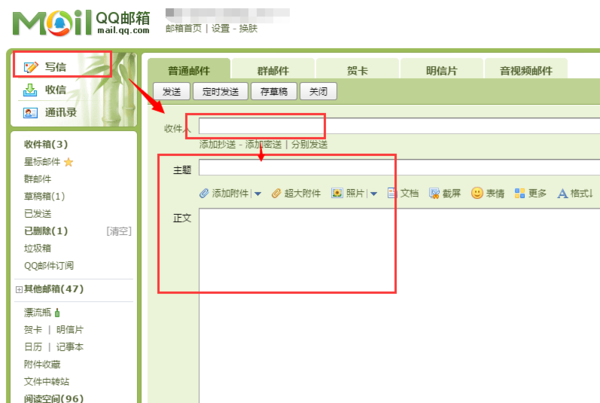Click the 表情 emoticon label
Image resolution: width=600 pixels, height=403 pixels.
coord(495,193)
